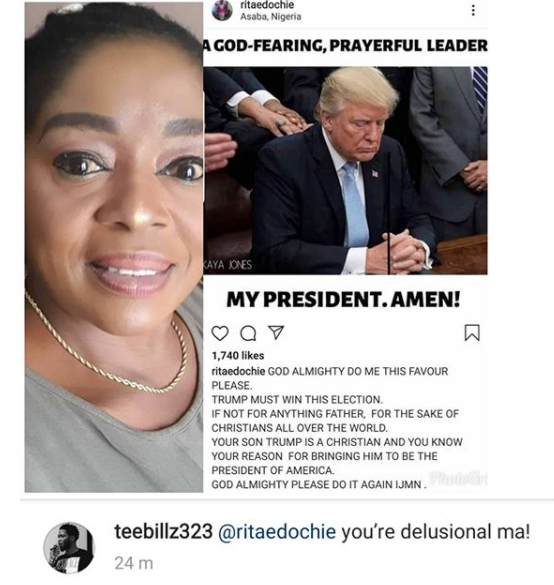Tap the MY PRESIDENT. AMEN! text
The height and width of the screenshot is (585, 554).
click(x=343, y=300)
